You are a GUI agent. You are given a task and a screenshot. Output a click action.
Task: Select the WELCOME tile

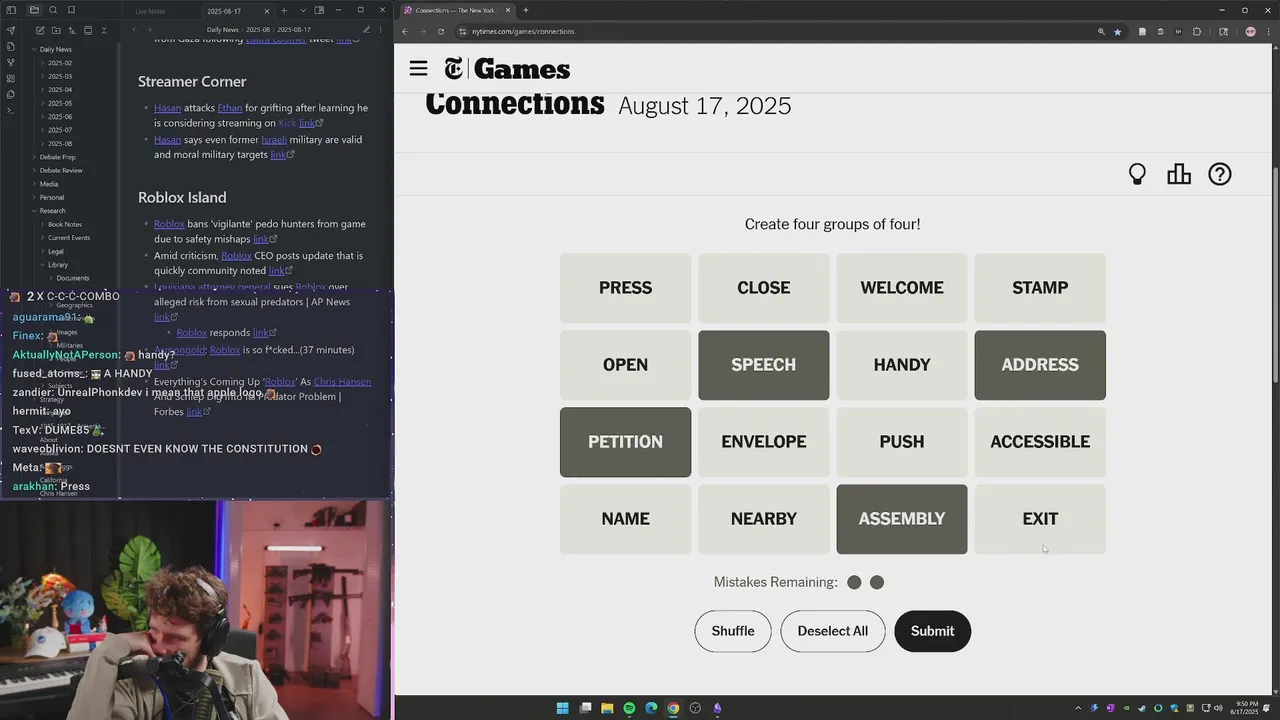(902, 288)
